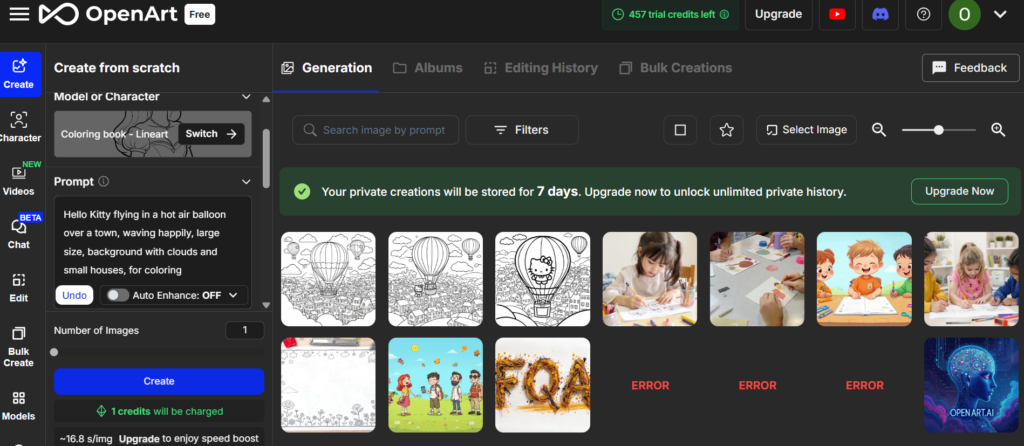This screenshot has width=1024, height=446.
Task: Click the zoom in magnifier icon
Action: tap(998, 130)
